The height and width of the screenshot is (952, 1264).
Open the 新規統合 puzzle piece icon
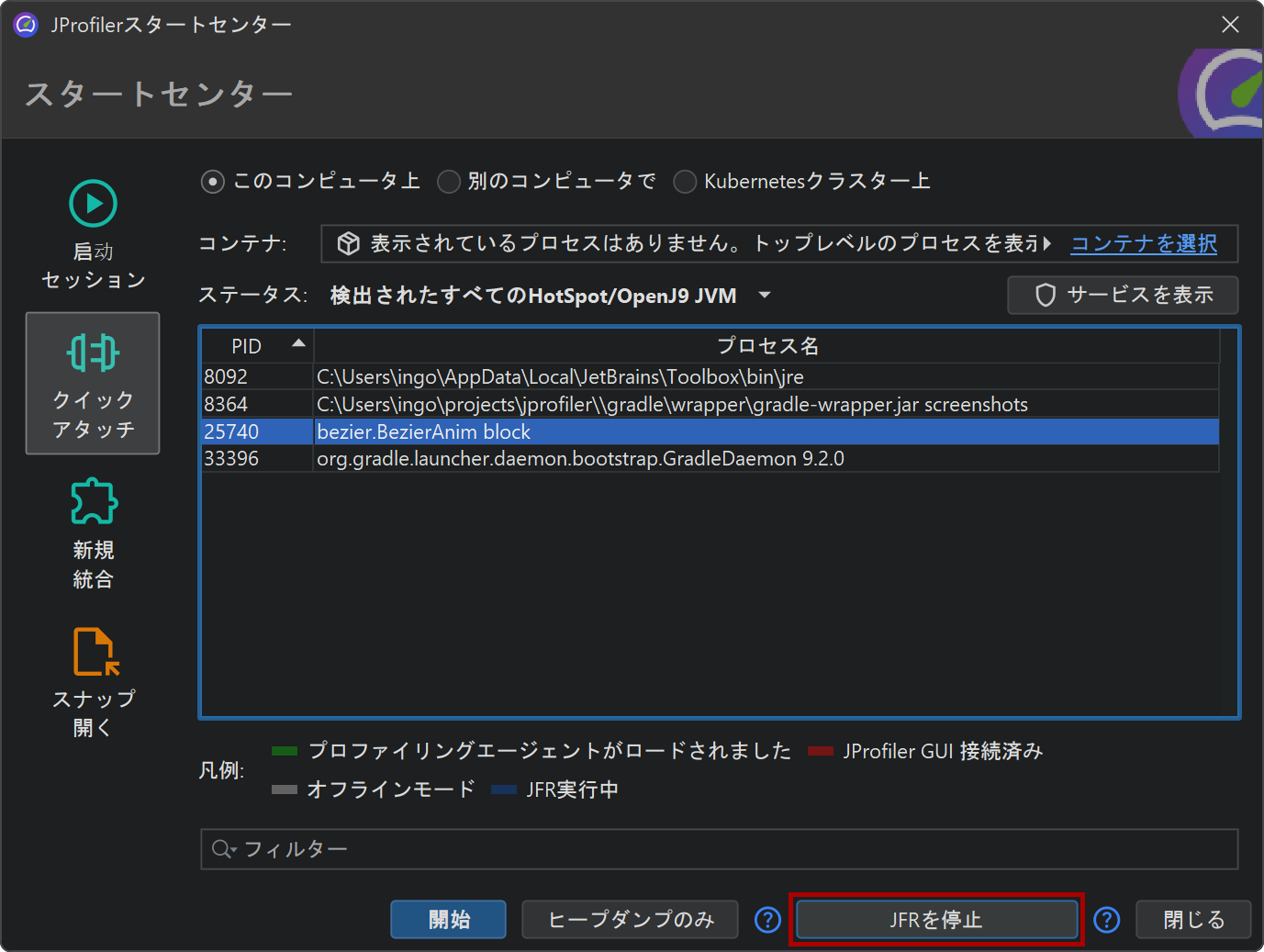pos(93,501)
